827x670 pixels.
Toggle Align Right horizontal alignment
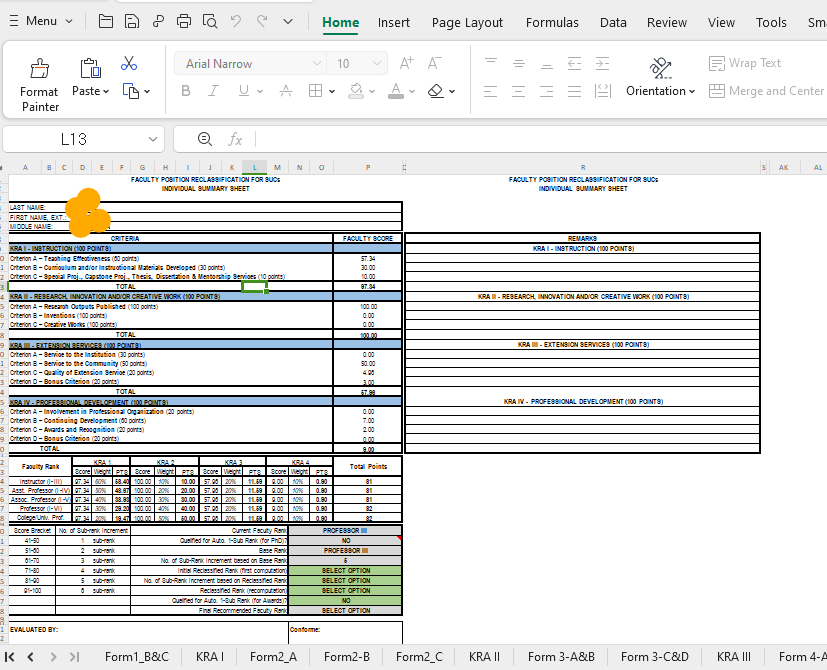[547, 91]
